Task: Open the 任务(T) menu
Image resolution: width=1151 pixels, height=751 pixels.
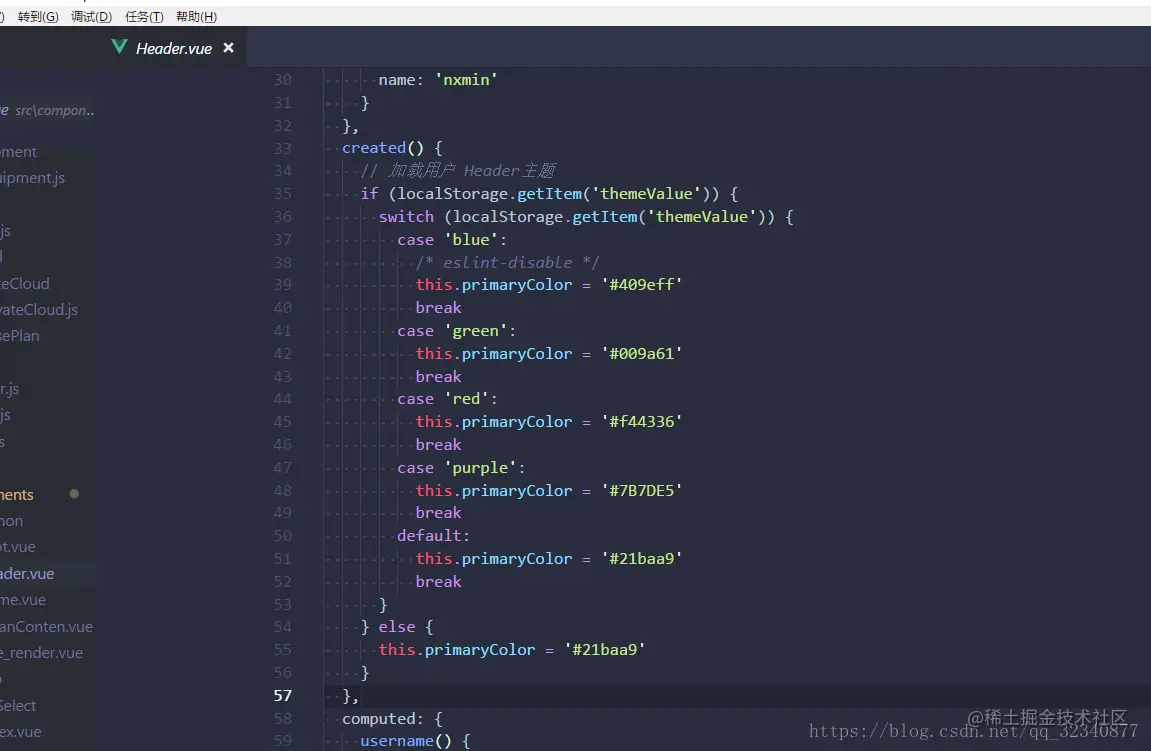Action: tap(144, 16)
